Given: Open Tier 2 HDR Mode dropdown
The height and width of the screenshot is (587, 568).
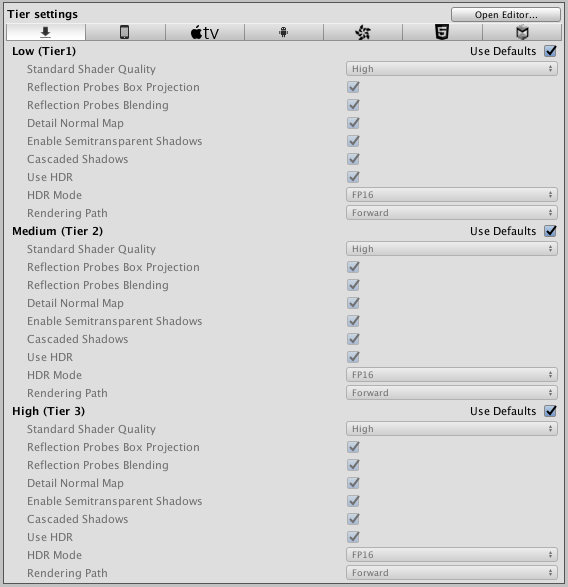Looking at the screenshot, I should click(x=452, y=375).
